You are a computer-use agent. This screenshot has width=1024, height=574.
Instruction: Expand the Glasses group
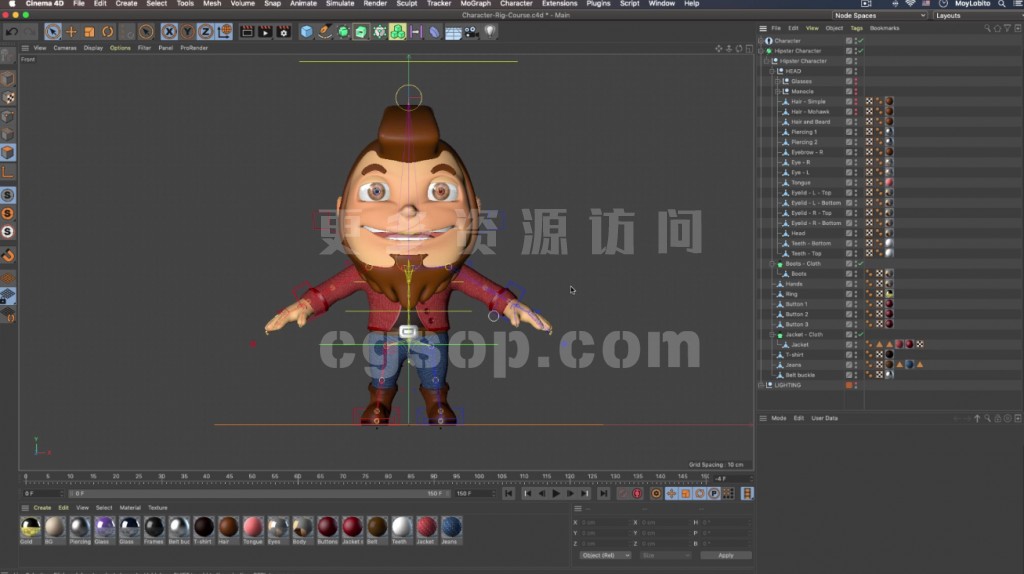777,81
